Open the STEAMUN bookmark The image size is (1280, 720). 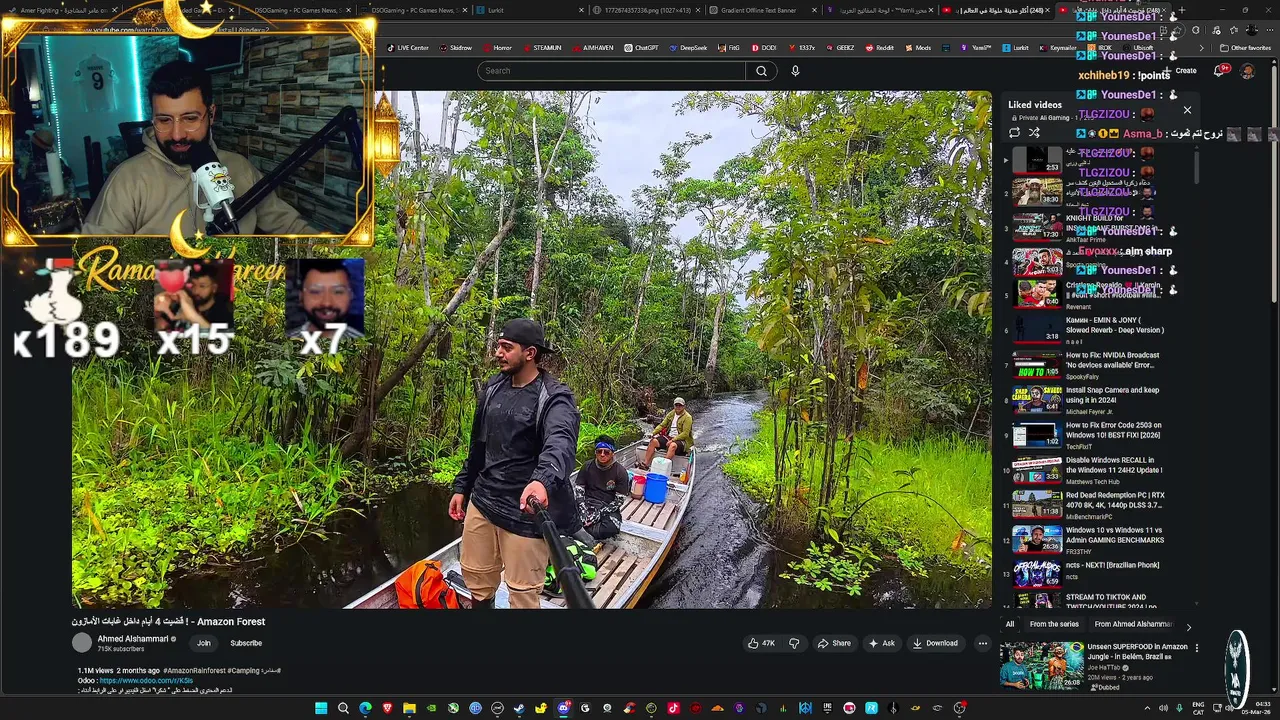tap(541, 48)
